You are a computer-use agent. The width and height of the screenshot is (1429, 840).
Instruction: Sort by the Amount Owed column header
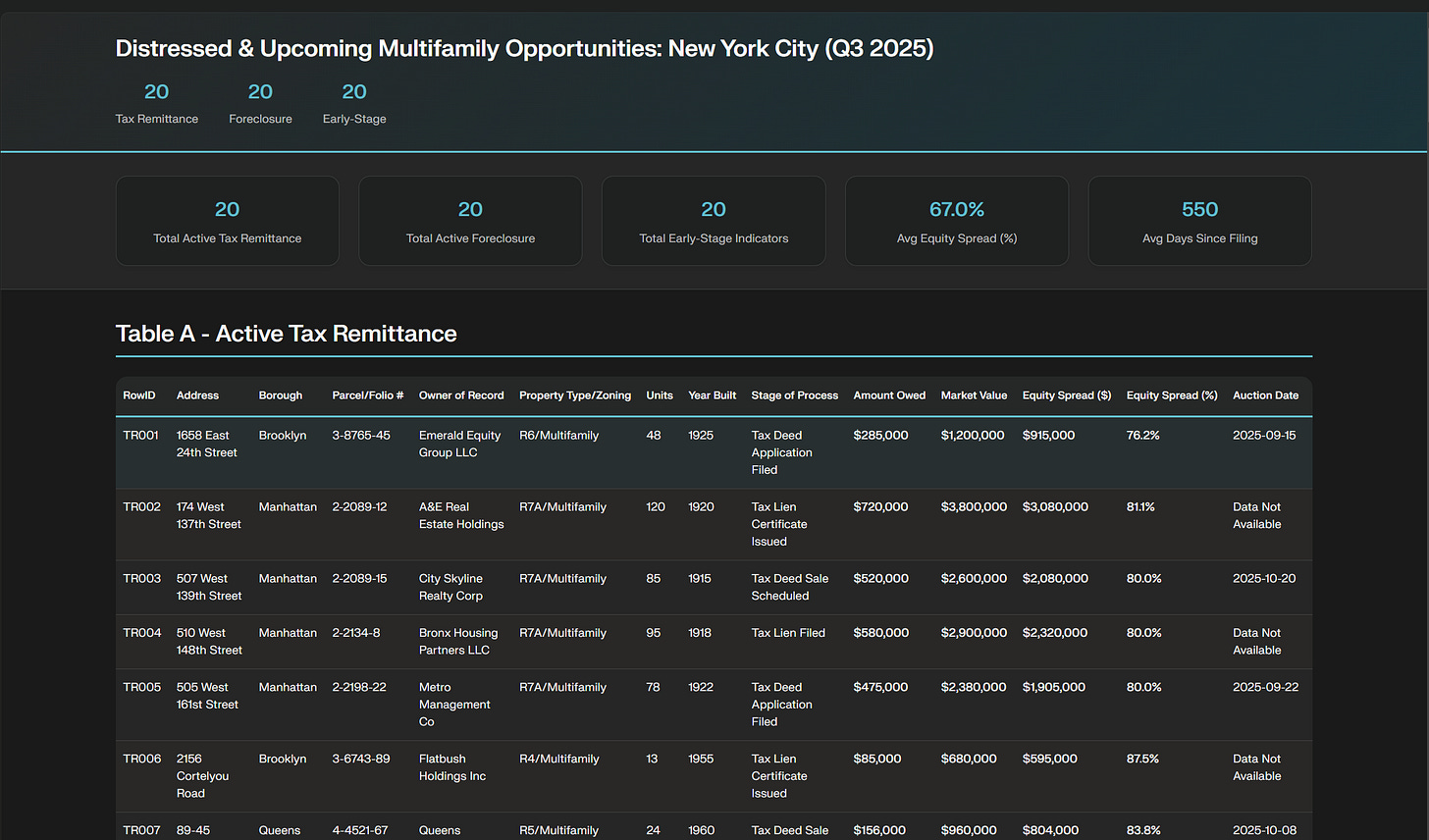click(889, 395)
